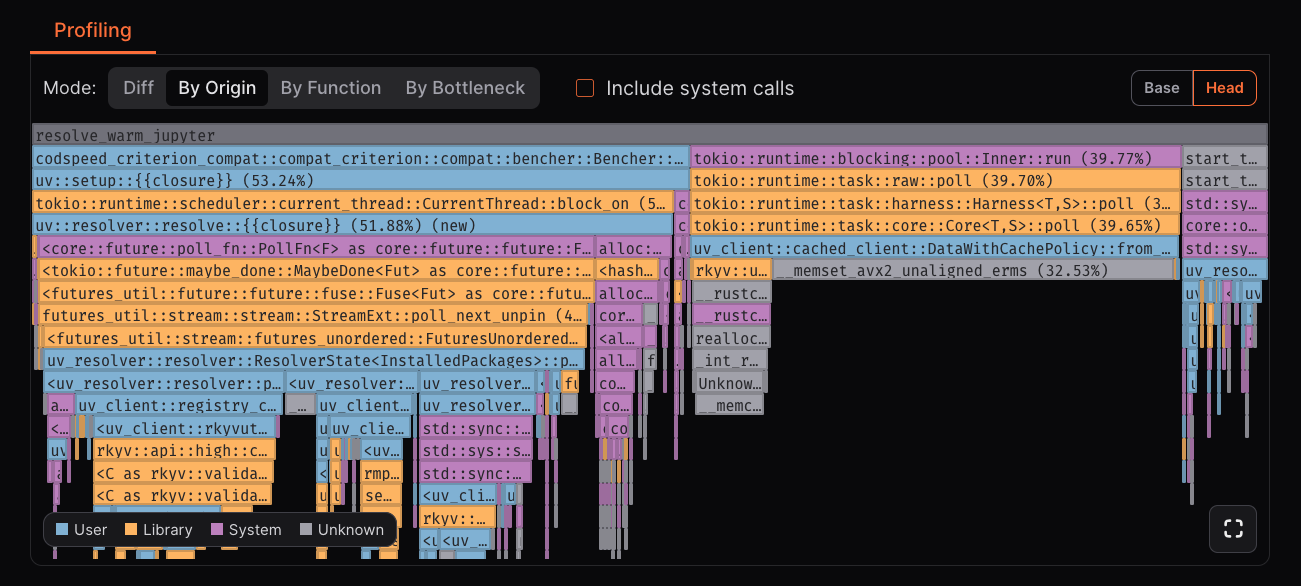Select the DataWithCachePolicy::from_ frame
1301x586 pixels.
[x=936, y=248]
